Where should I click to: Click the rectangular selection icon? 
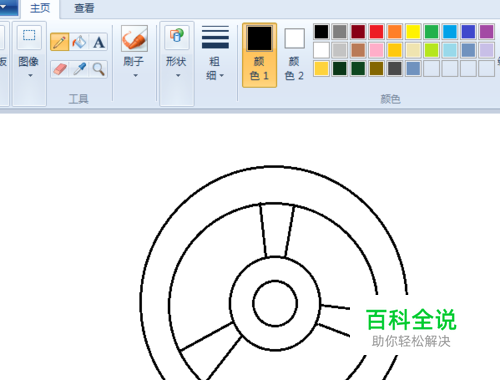pyautogui.click(x=29, y=36)
